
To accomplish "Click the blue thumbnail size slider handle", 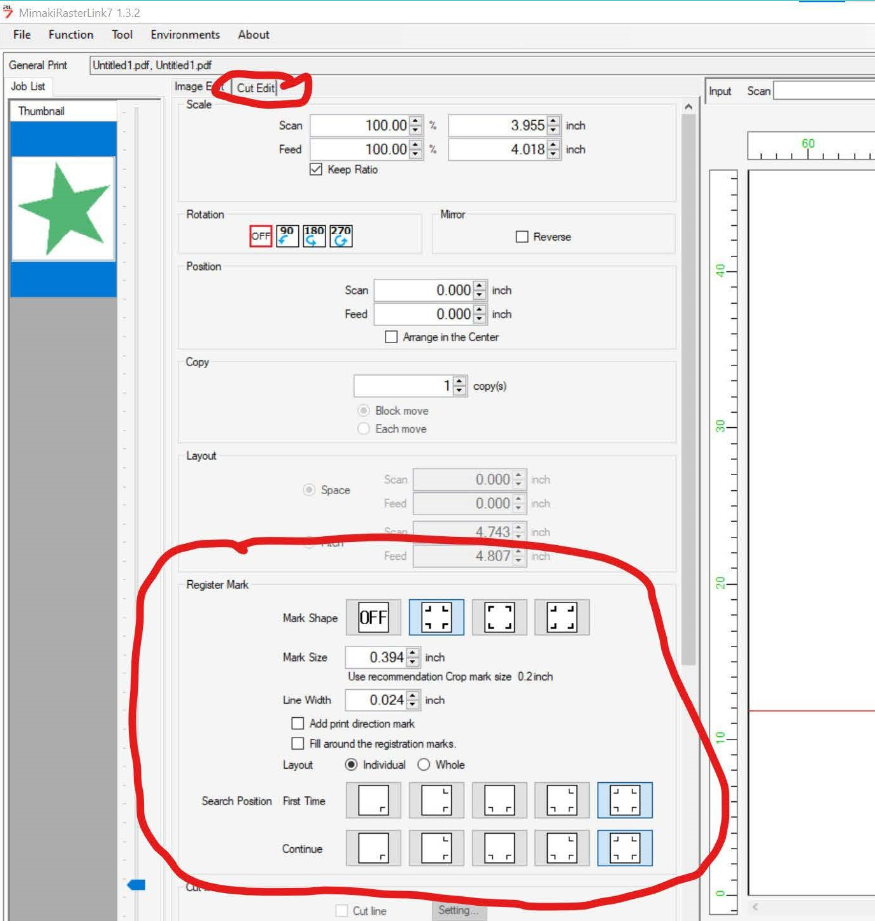I will point(136,885).
